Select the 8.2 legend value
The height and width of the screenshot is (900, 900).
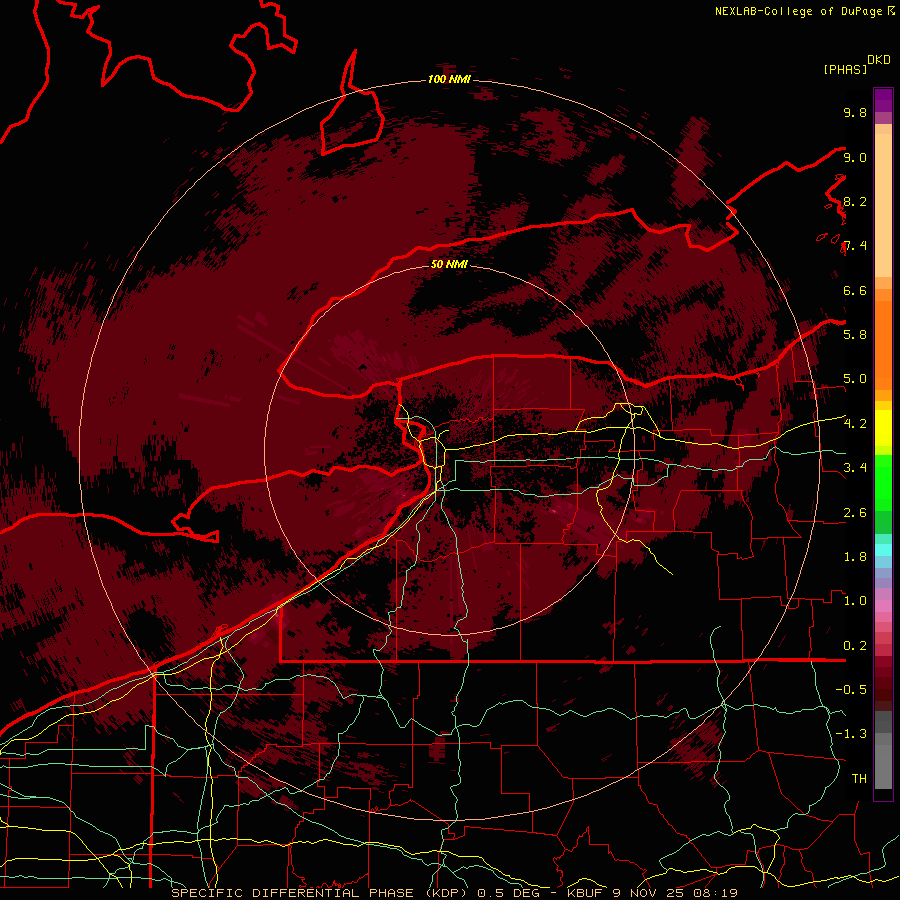pyautogui.click(x=855, y=201)
